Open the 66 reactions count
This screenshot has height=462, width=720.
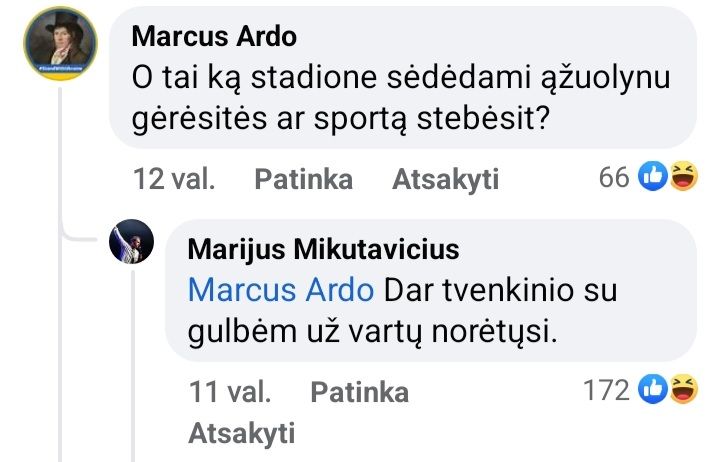point(613,178)
